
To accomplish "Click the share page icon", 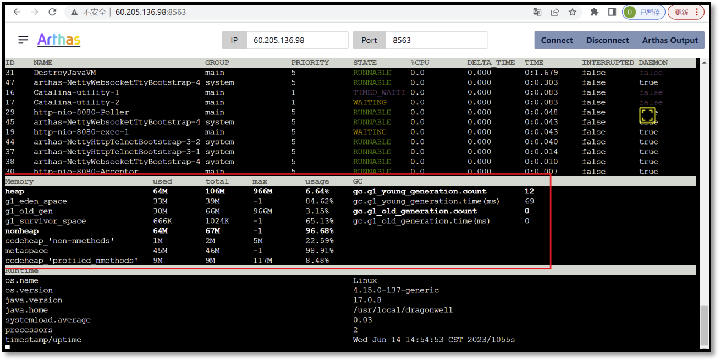I will pyautogui.click(x=555, y=12).
